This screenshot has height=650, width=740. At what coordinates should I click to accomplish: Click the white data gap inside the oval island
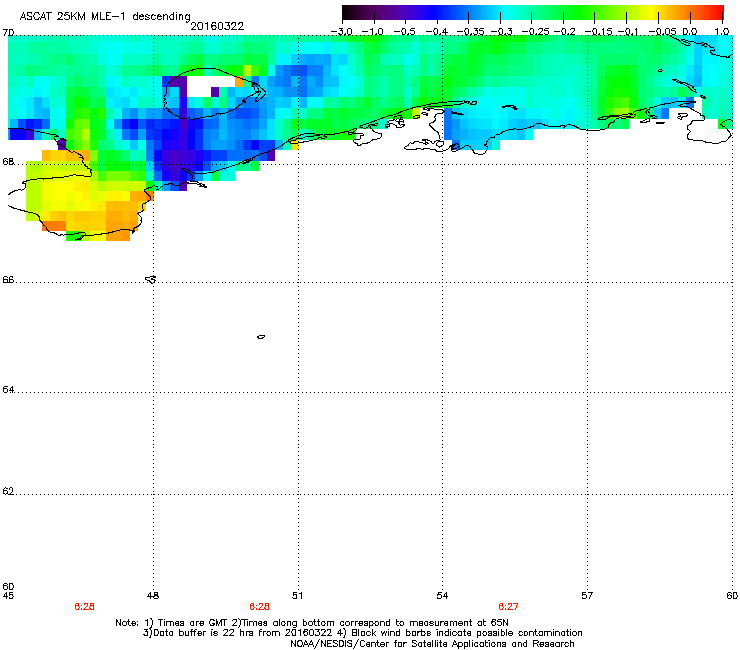click(210, 87)
